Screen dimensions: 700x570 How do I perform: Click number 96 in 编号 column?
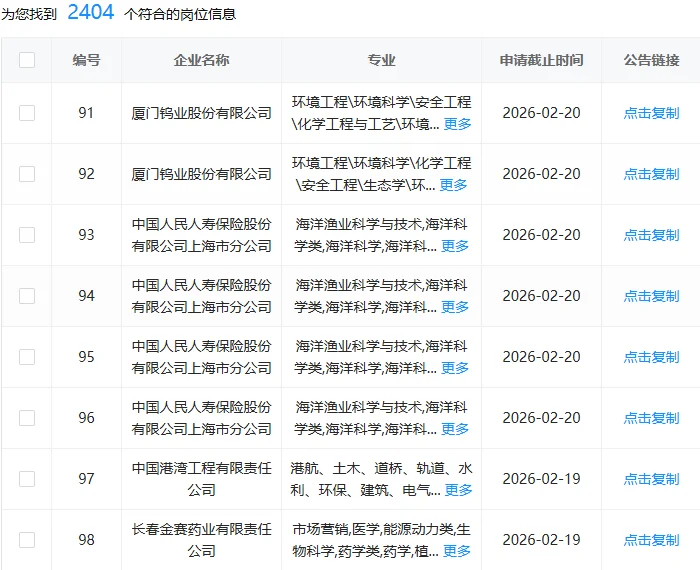pos(86,418)
